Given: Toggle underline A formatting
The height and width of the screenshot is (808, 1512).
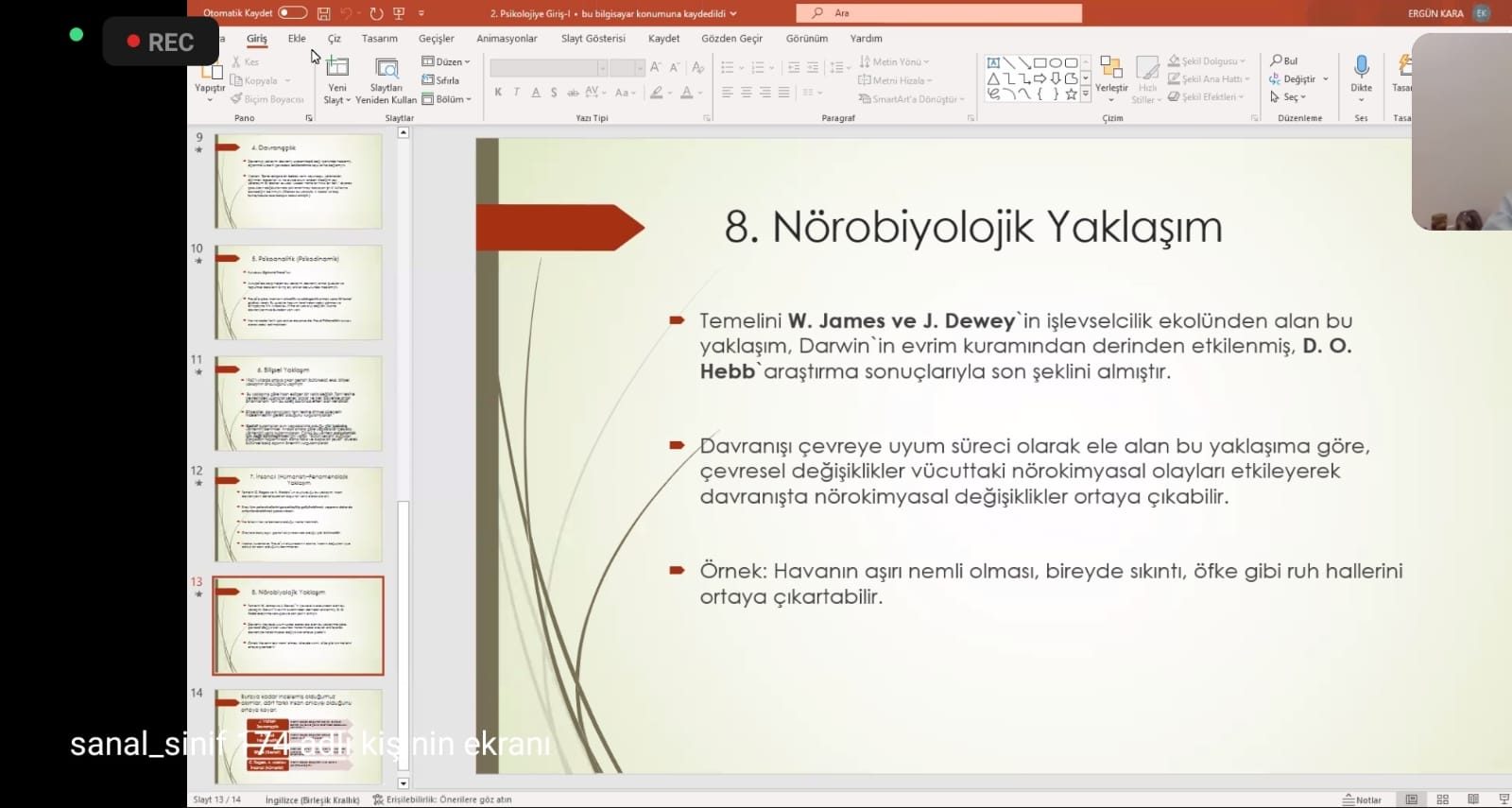Looking at the screenshot, I should 536,93.
